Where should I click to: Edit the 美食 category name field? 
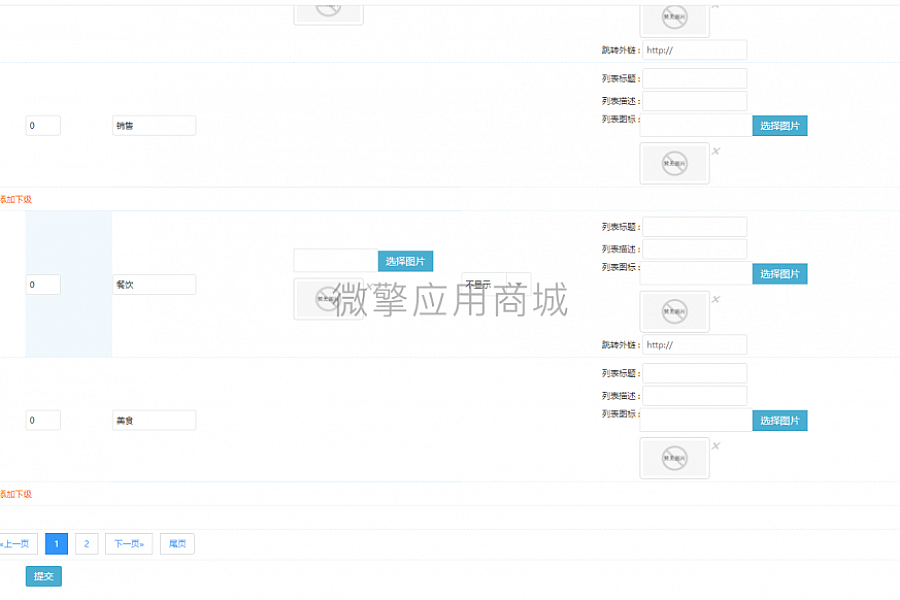(154, 420)
